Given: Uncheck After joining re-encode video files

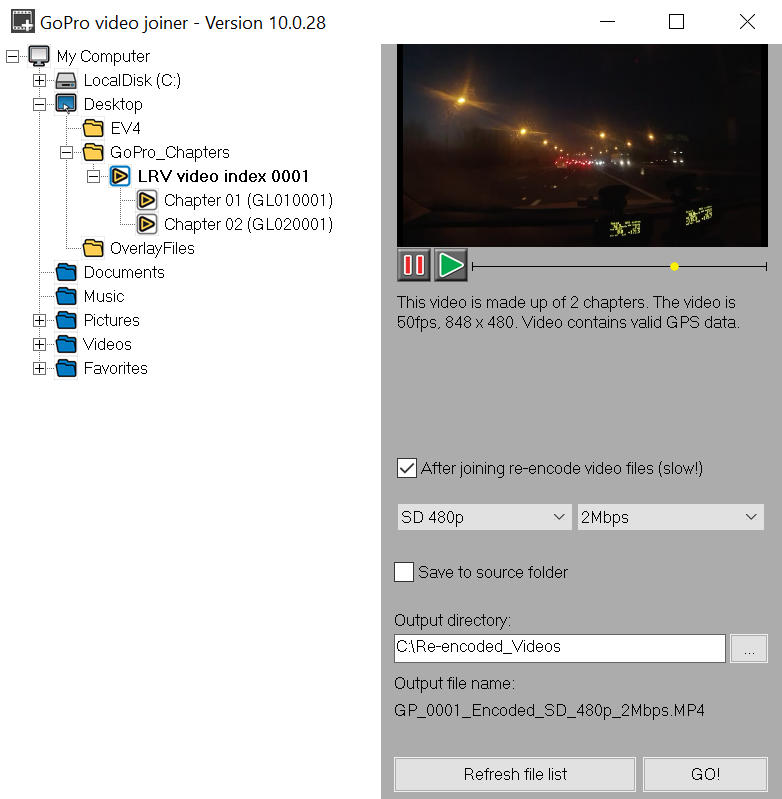Looking at the screenshot, I should (407, 468).
